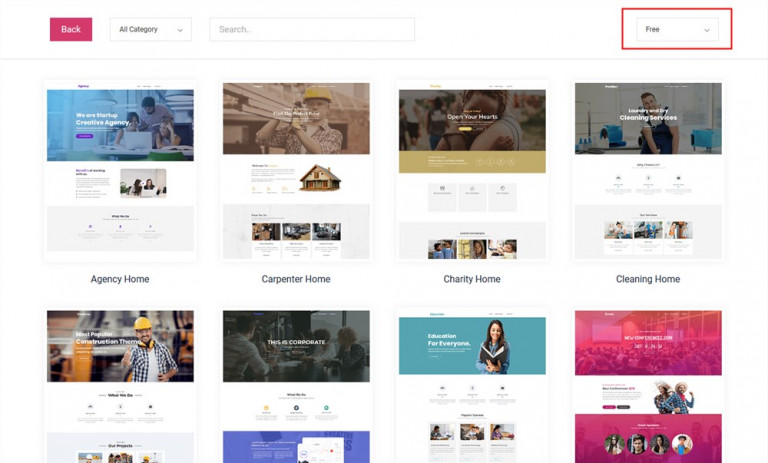Click the Charity Home caption text
This screenshot has height=463, width=768.
click(x=472, y=279)
